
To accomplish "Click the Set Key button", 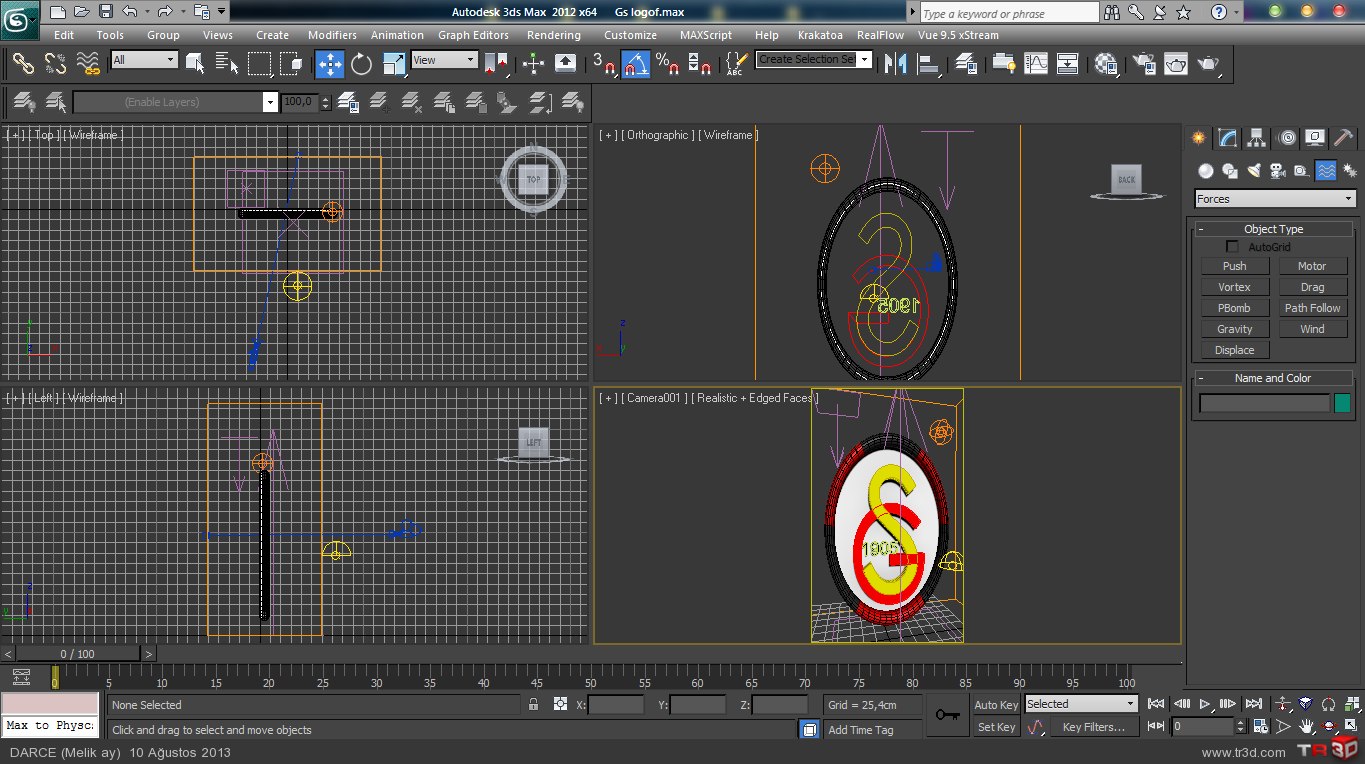I will click(x=996, y=727).
